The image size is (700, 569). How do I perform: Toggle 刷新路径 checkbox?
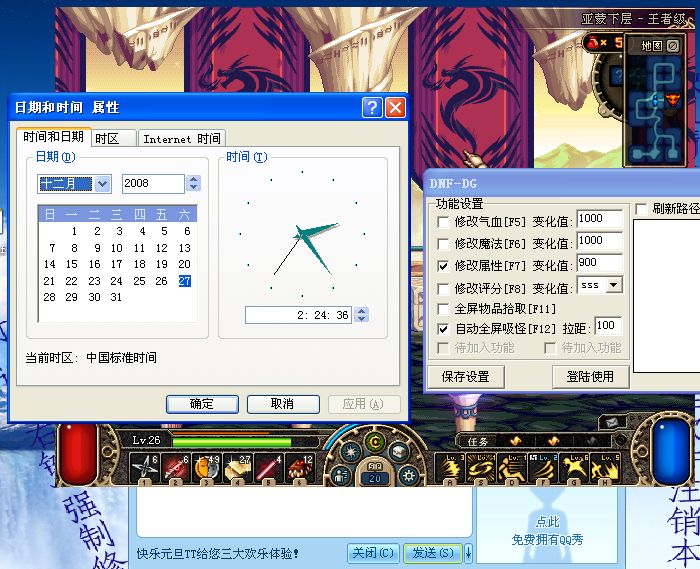point(642,209)
